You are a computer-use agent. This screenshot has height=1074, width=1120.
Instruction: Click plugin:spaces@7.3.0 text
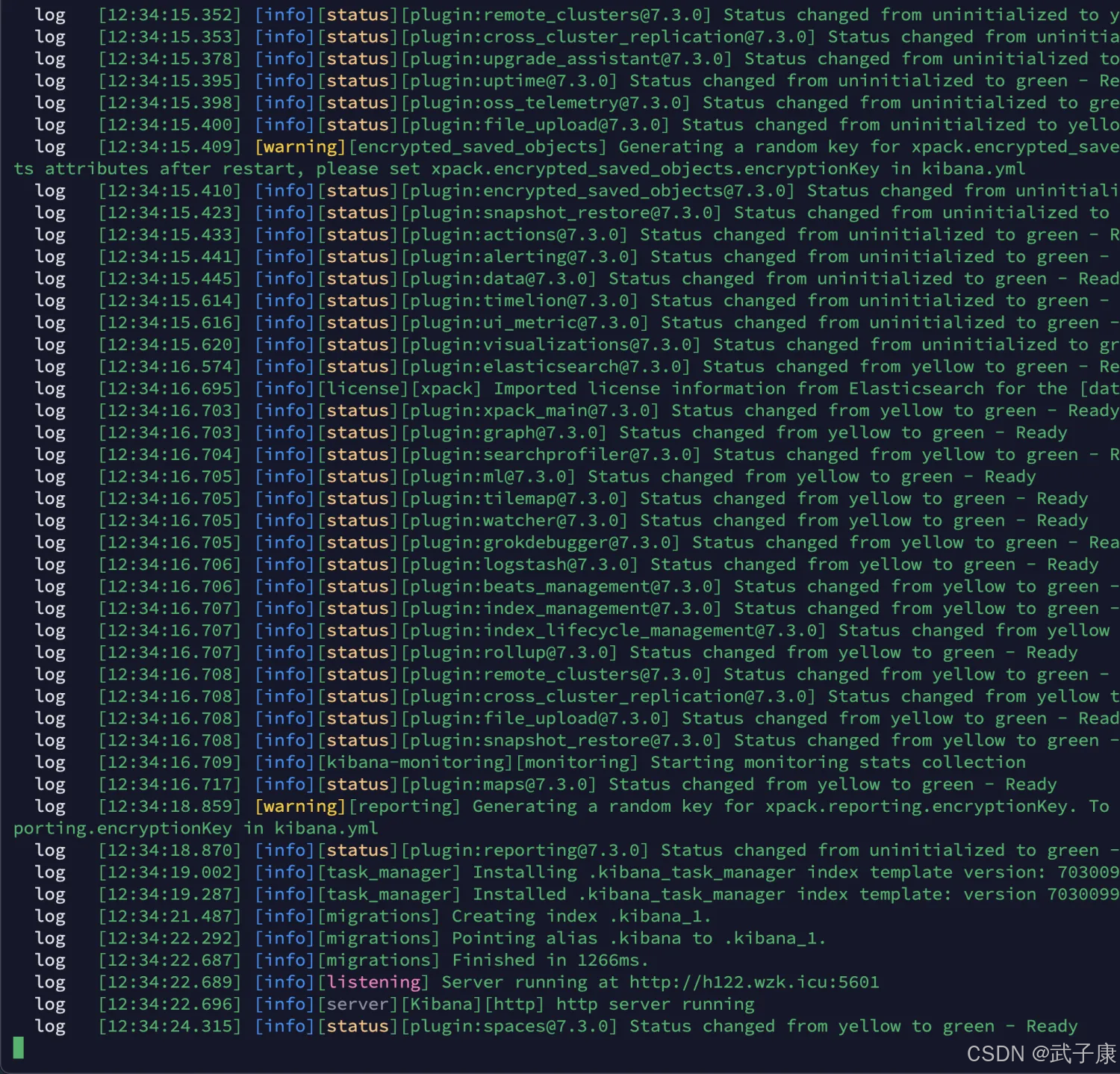509,1026
